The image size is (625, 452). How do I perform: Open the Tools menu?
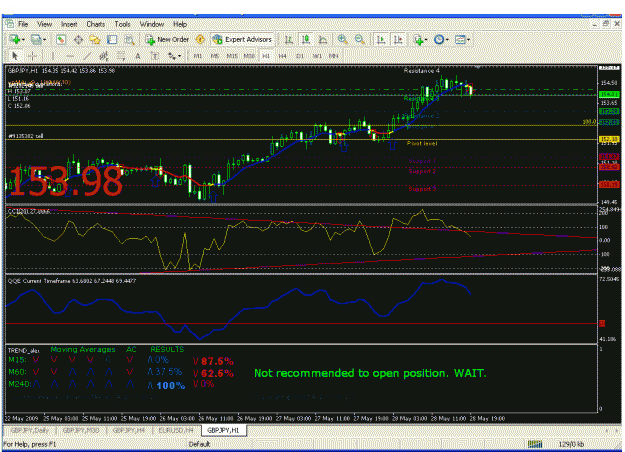(x=122, y=24)
